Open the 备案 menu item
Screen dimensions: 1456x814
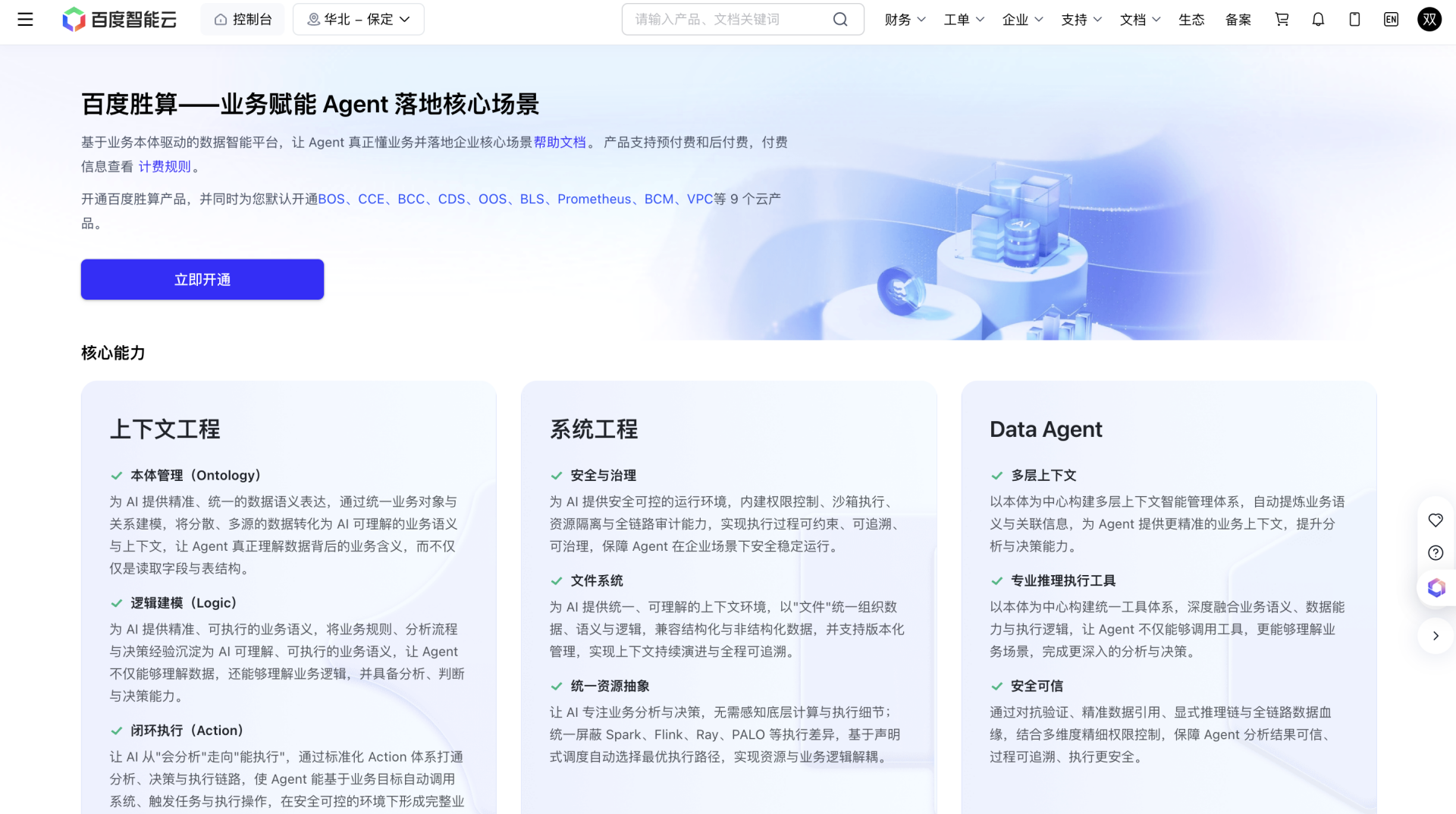1238,20
